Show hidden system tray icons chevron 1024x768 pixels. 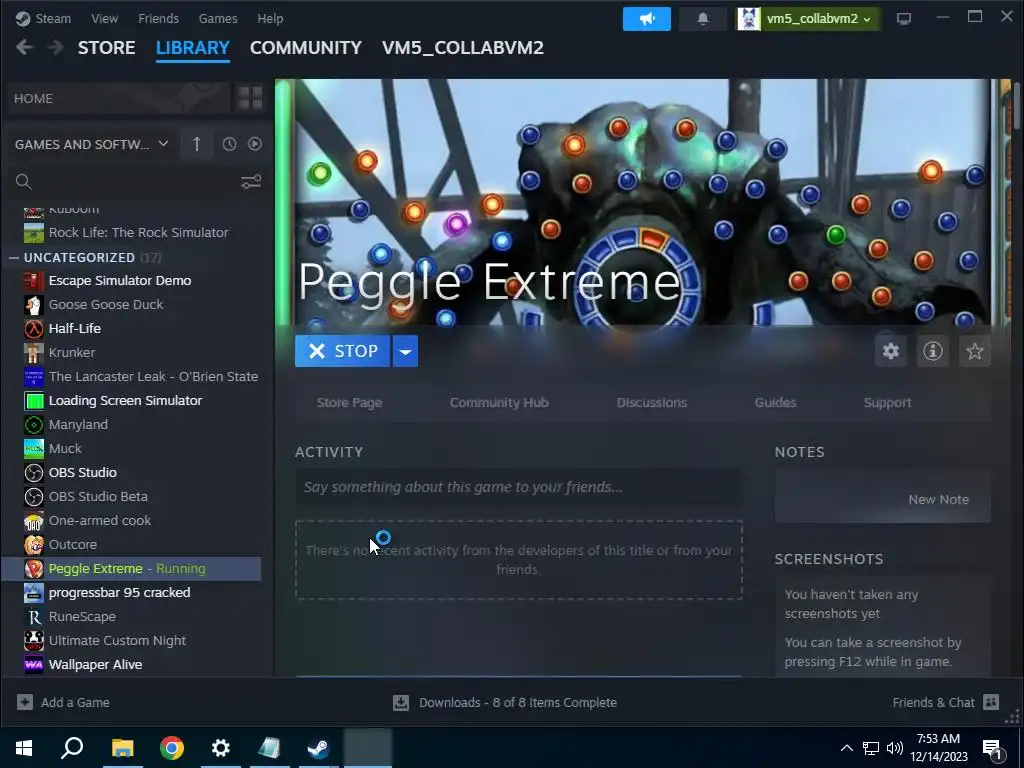coord(846,748)
